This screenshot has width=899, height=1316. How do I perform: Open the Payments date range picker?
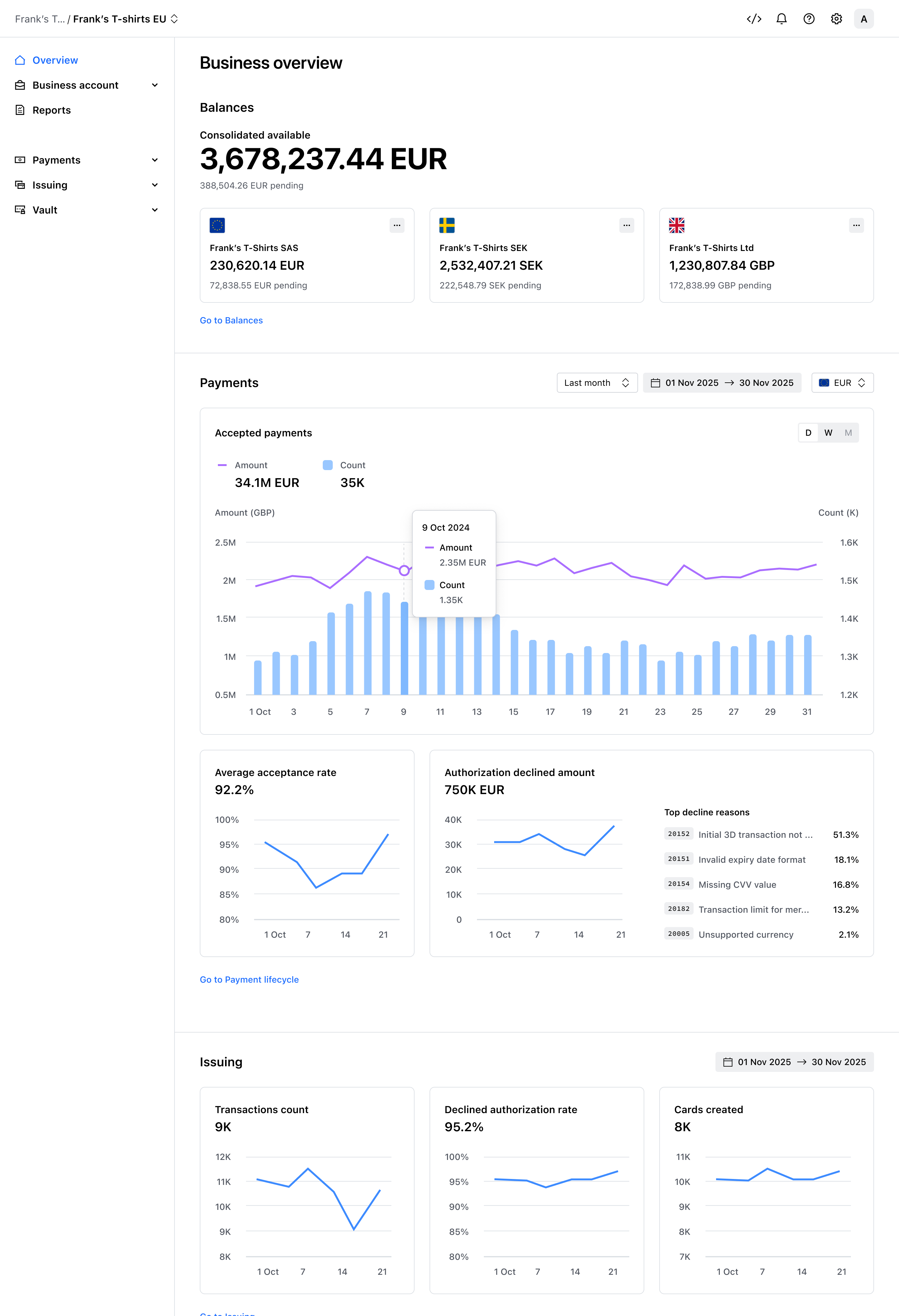click(x=722, y=383)
